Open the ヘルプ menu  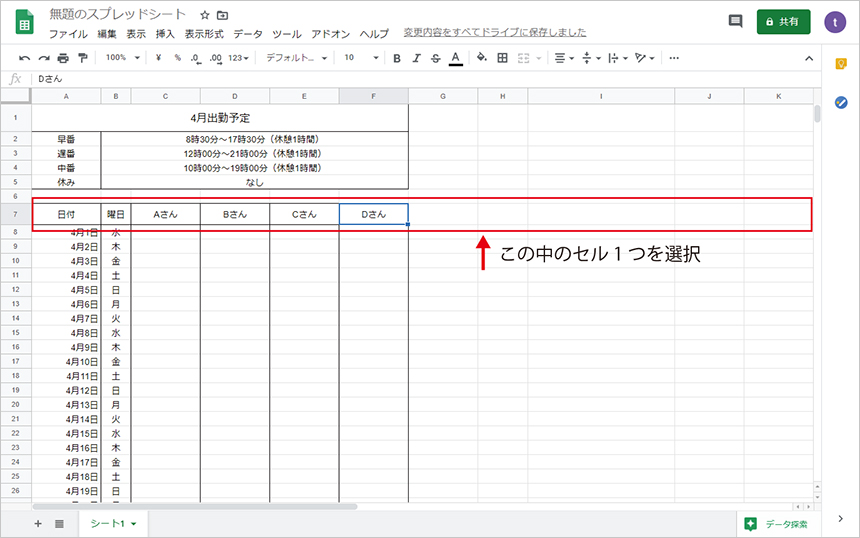tap(374, 33)
